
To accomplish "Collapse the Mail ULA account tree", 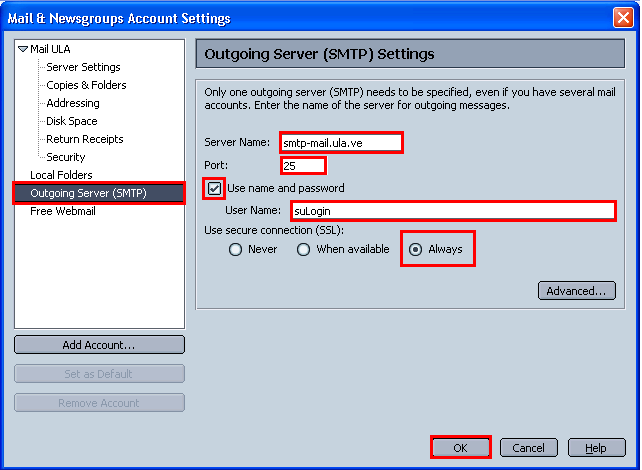I will point(23,49).
